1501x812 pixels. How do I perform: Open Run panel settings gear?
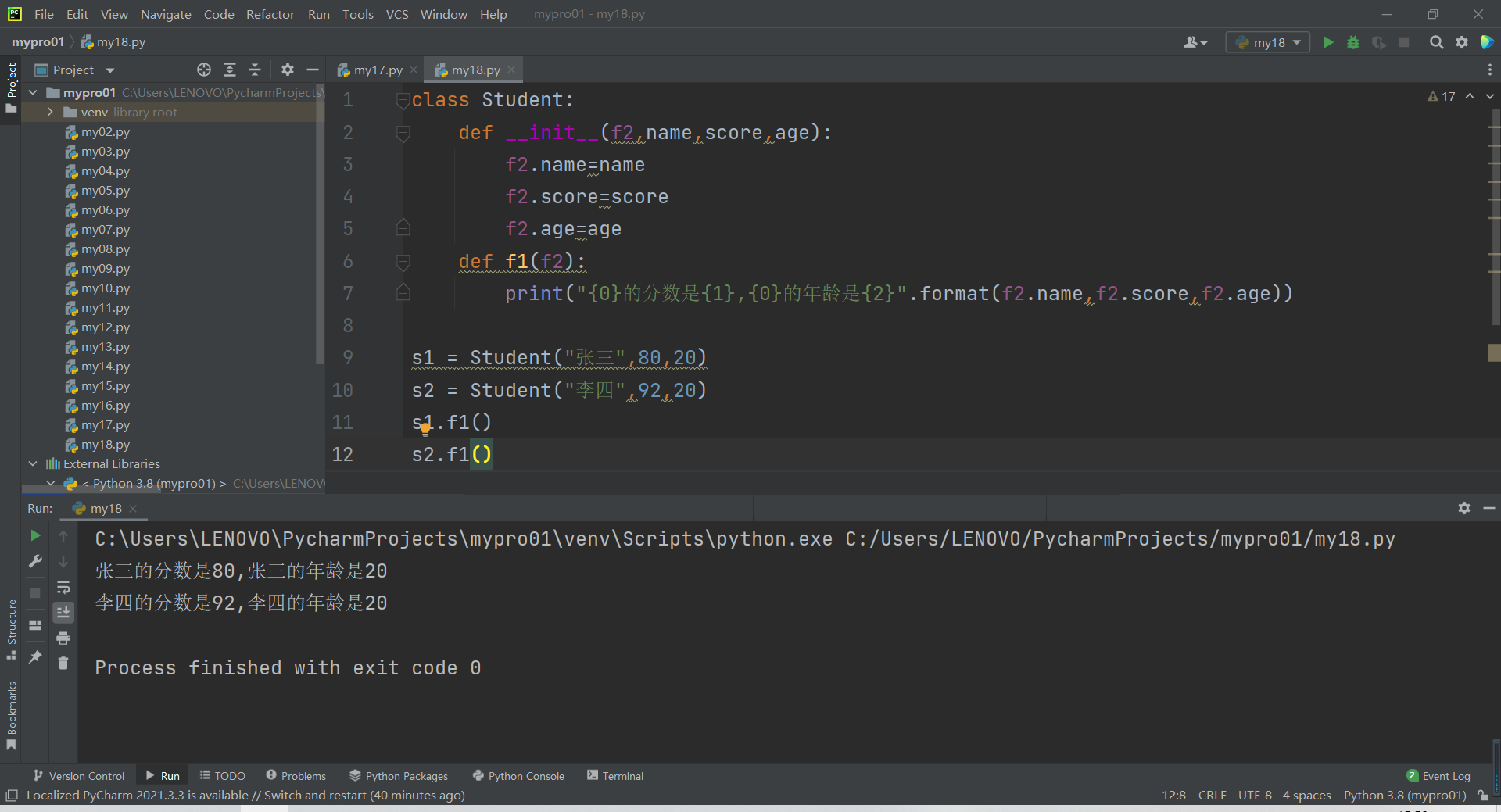point(1464,508)
